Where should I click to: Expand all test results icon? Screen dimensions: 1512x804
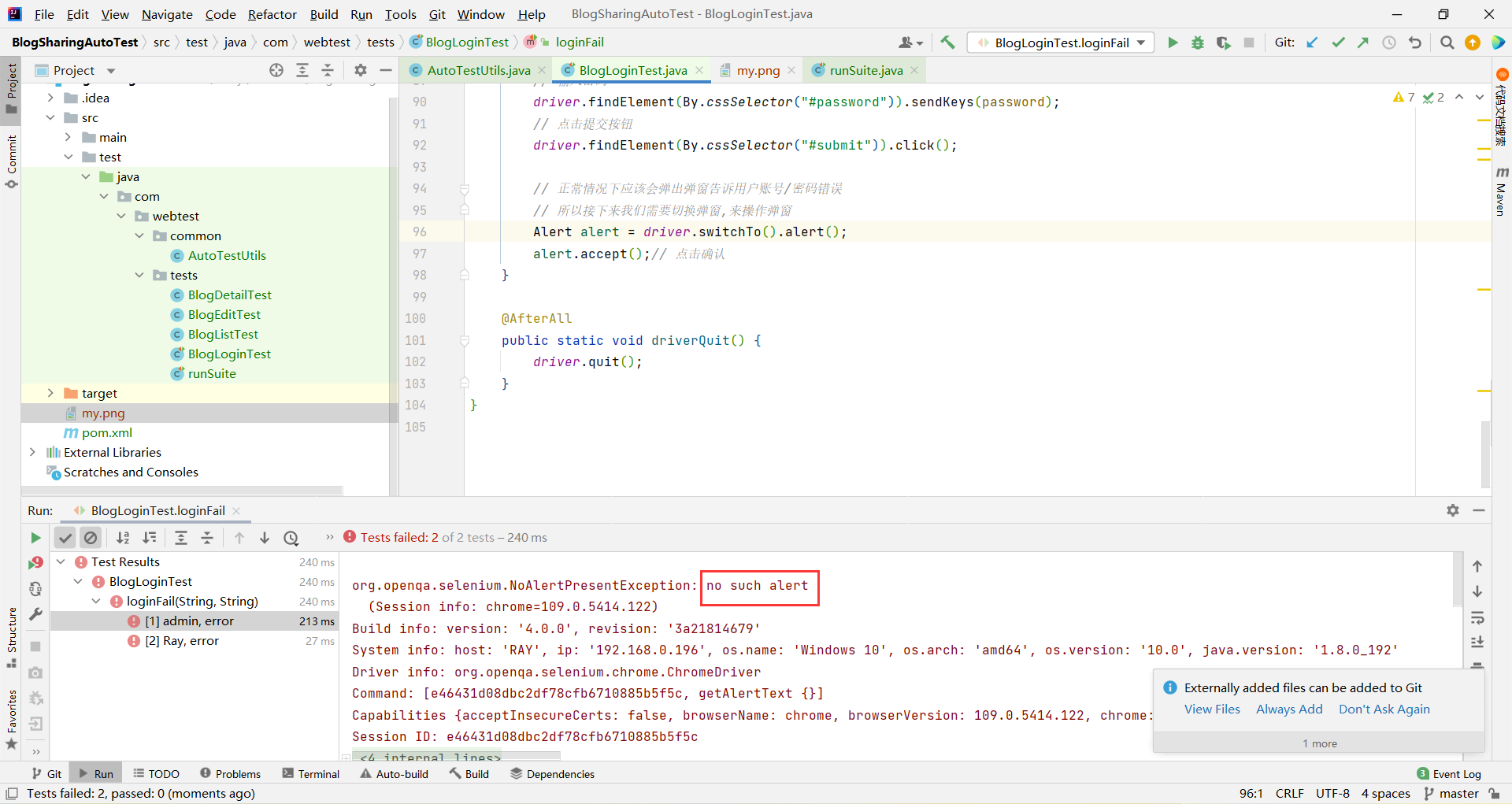[x=181, y=538]
